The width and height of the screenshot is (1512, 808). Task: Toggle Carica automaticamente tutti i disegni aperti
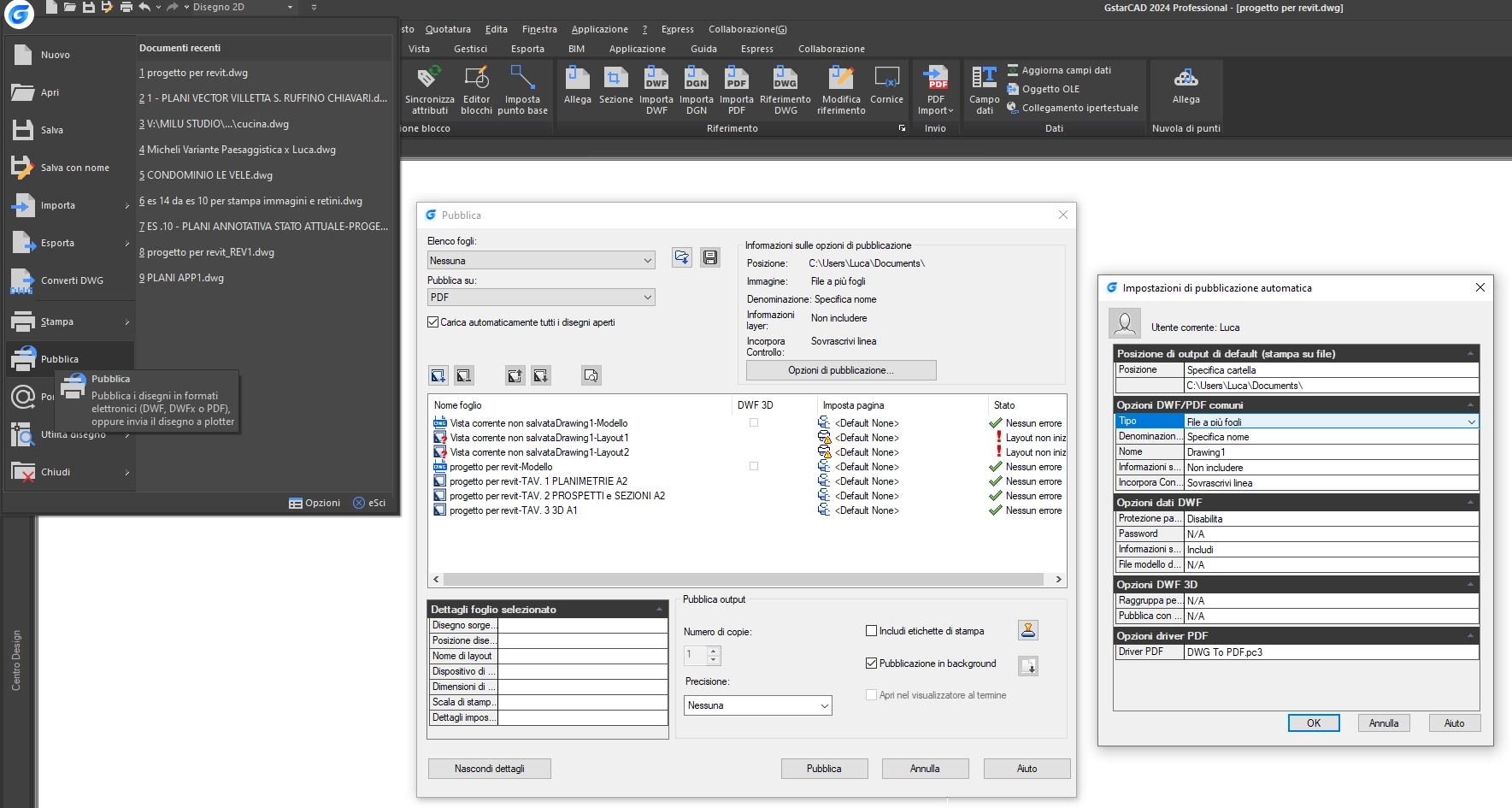click(x=432, y=322)
